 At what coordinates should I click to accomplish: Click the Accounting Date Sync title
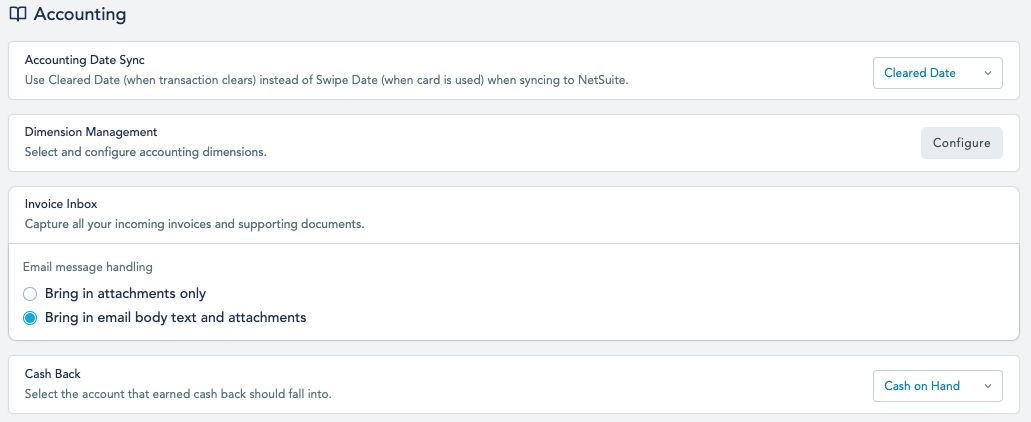coord(84,60)
